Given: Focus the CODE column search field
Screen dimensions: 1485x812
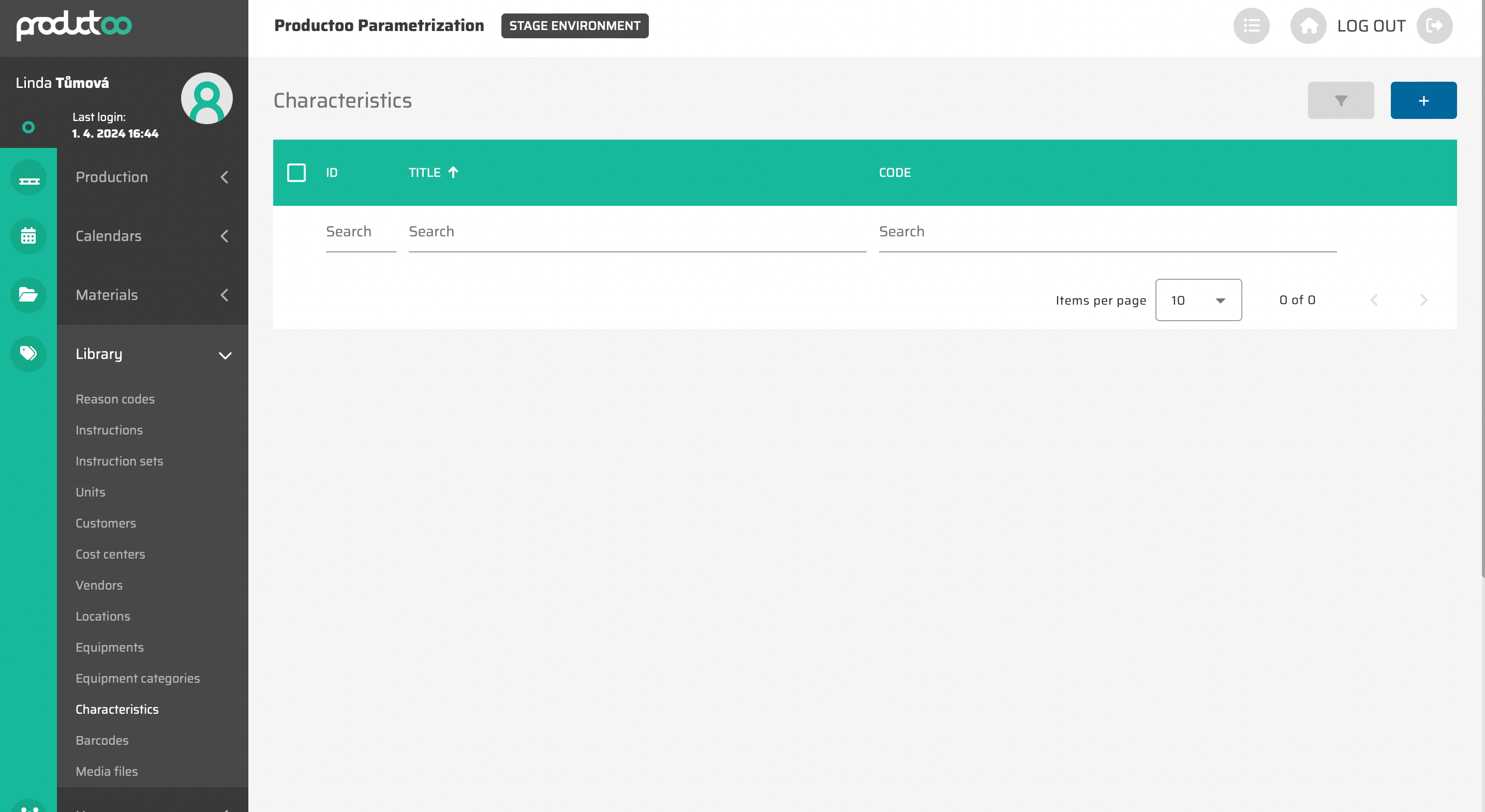Looking at the screenshot, I should 1107,232.
